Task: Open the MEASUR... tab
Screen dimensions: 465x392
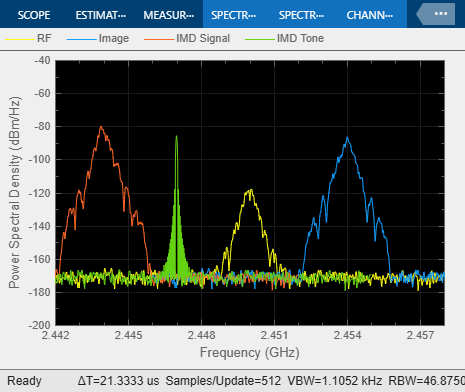Action: point(169,15)
